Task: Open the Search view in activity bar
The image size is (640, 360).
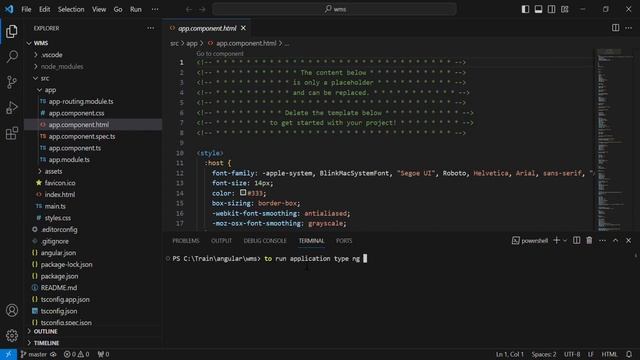Action: (11, 56)
